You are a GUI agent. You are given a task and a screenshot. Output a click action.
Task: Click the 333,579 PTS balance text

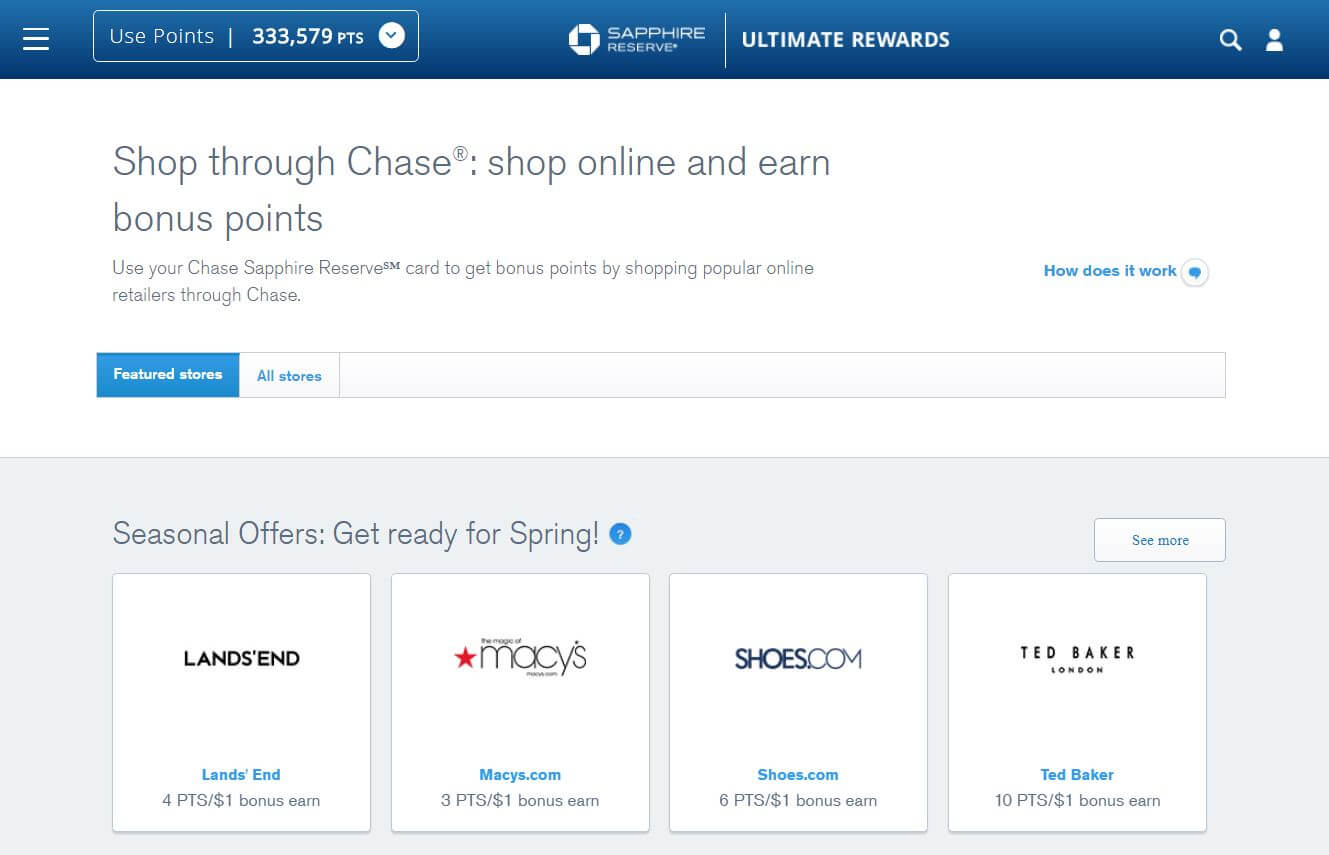(x=308, y=37)
